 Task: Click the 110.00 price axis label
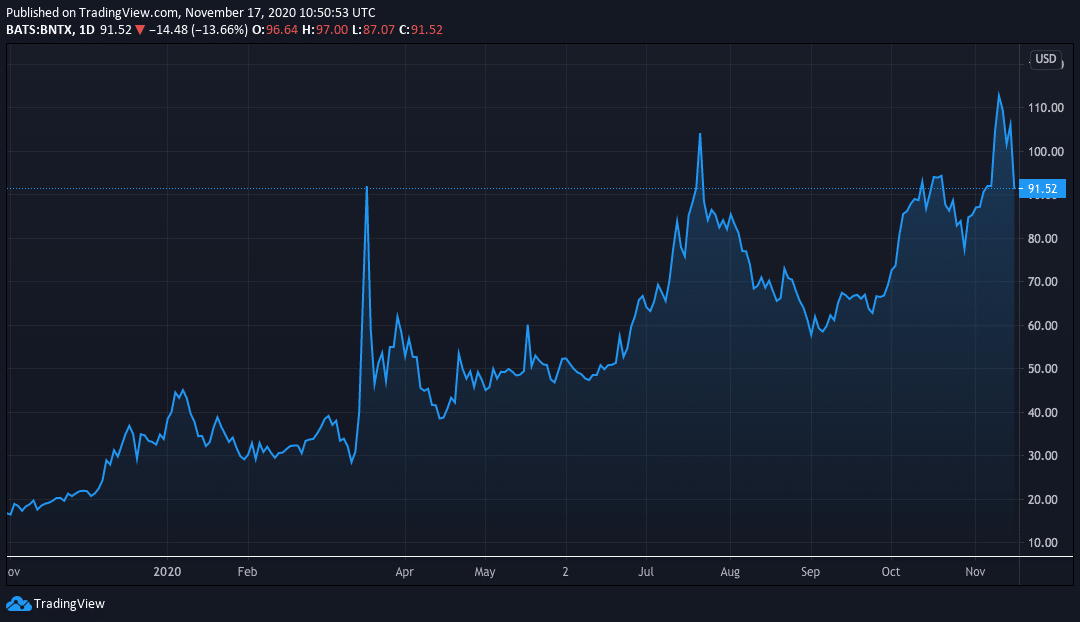(x=1046, y=107)
